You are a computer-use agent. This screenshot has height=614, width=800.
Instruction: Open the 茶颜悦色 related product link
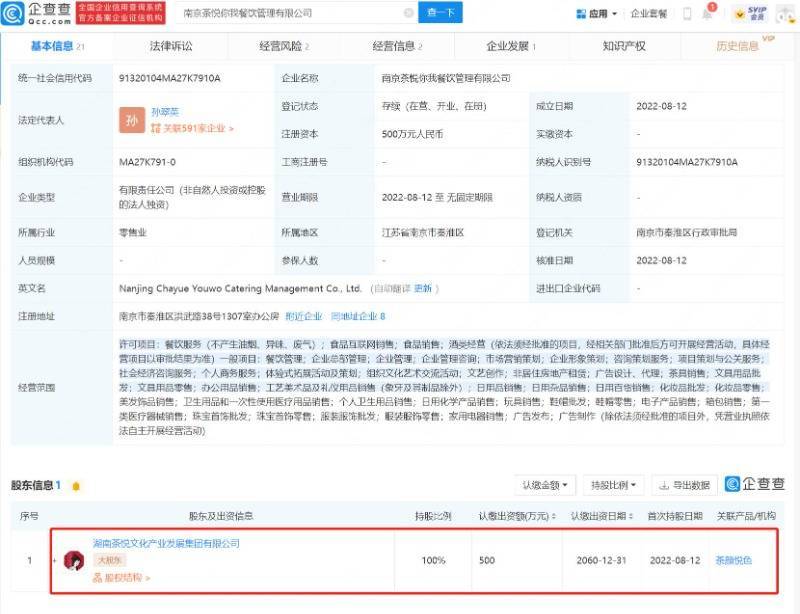point(733,560)
